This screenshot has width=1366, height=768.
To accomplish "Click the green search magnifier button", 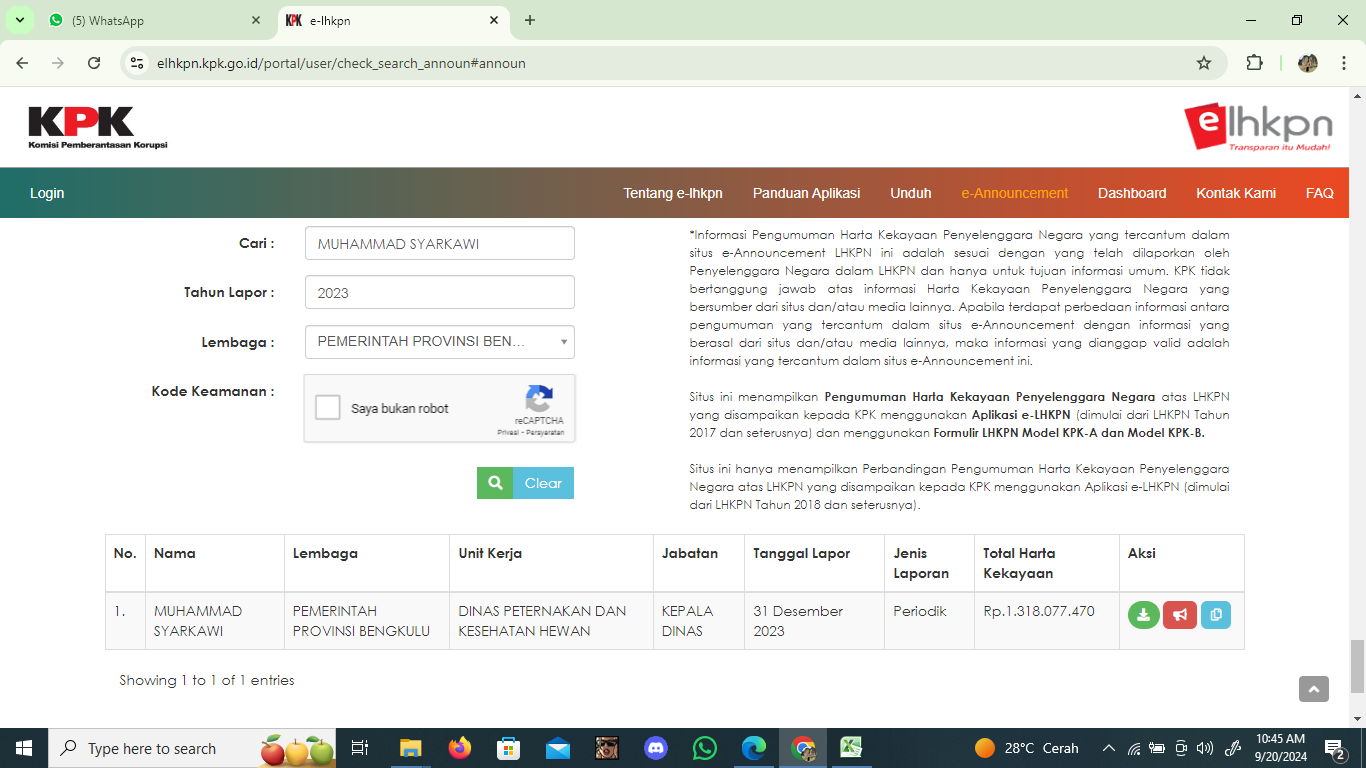I will click(x=495, y=483).
